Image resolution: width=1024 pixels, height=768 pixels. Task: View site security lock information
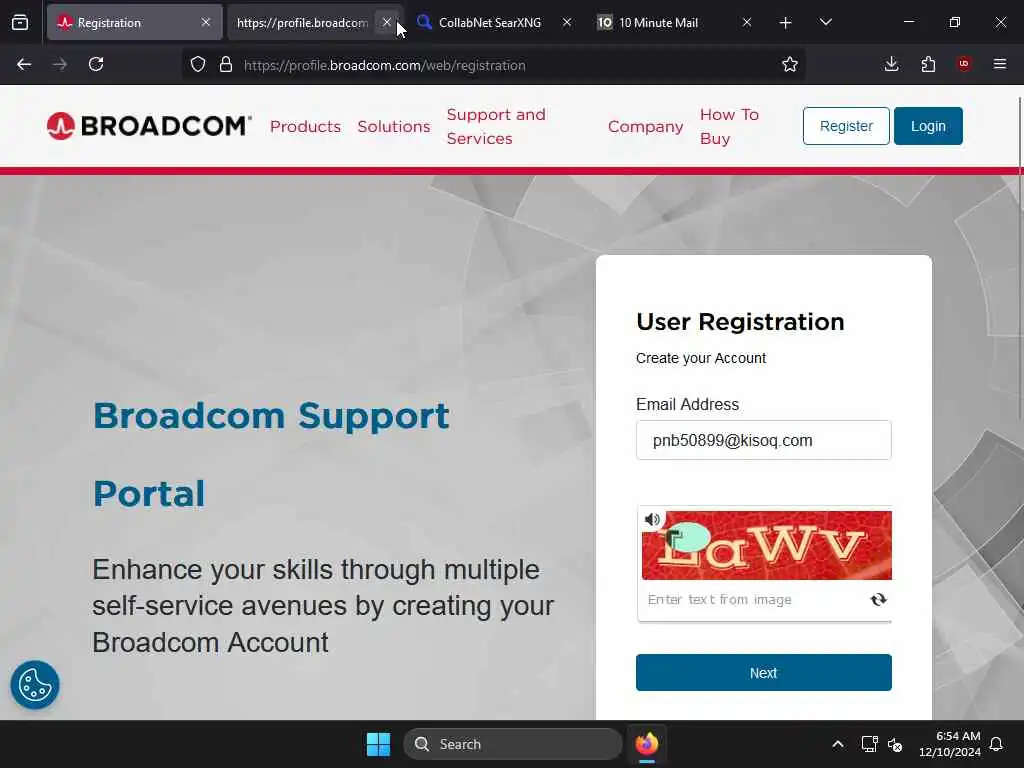pos(226,65)
